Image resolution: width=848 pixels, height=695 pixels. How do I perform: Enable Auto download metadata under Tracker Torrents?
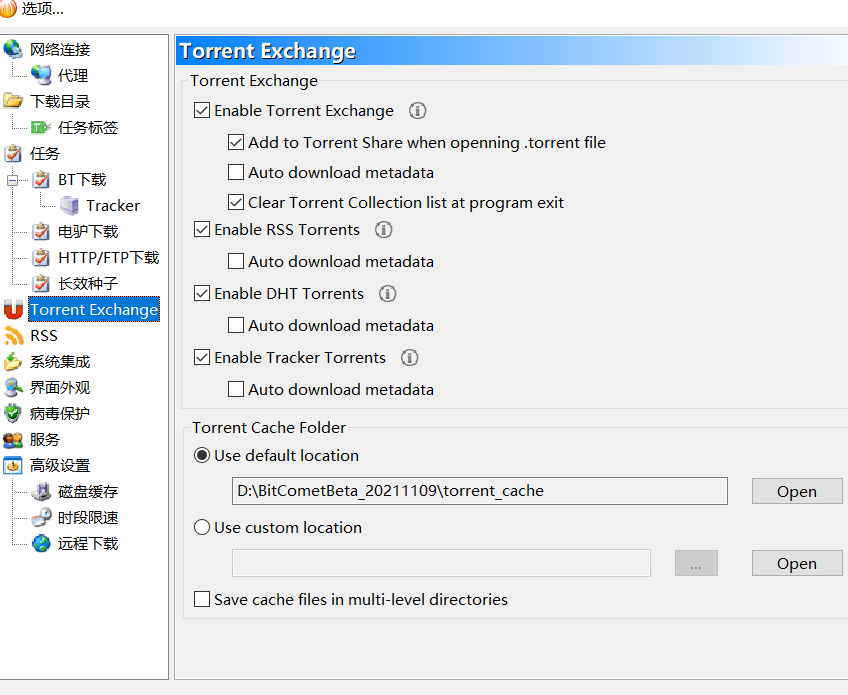tap(236, 389)
